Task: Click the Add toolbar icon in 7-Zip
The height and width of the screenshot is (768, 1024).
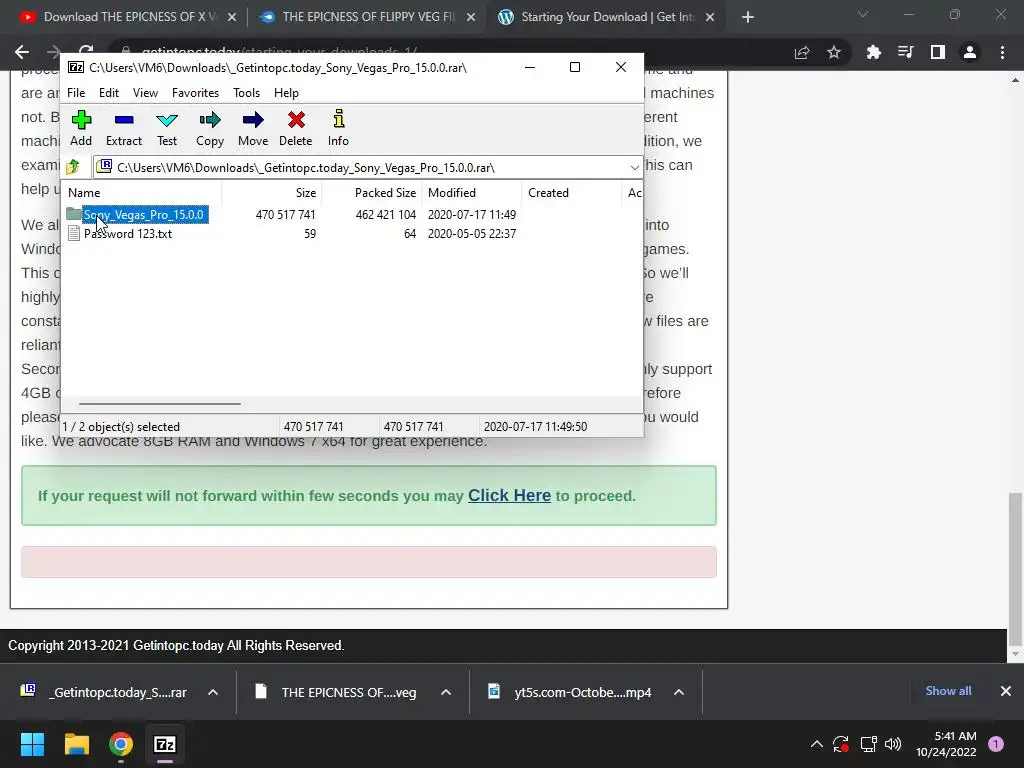Action: (x=81, y=128)
